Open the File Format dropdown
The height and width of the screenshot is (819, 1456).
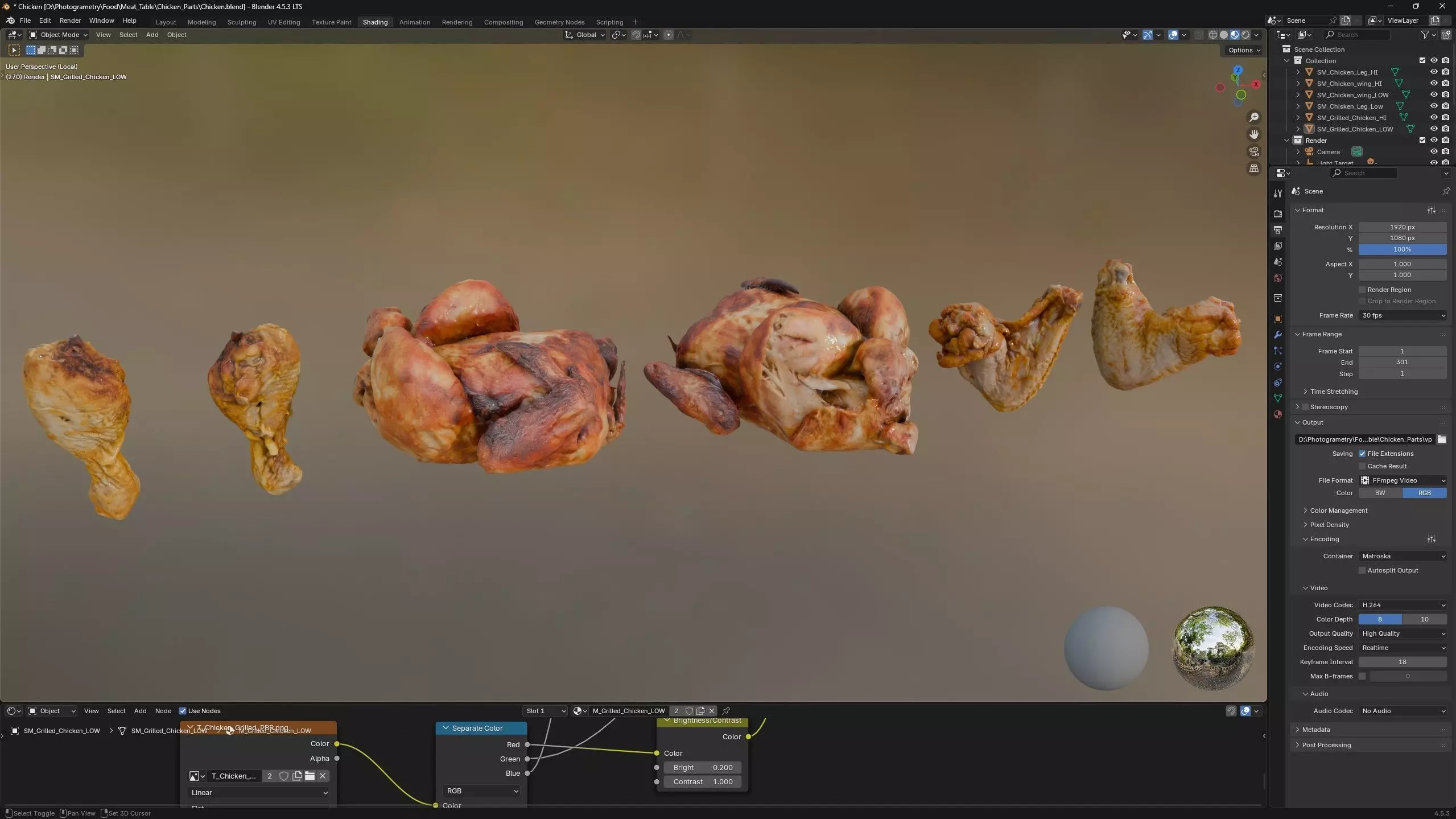pyautogui.click(x=1403, y=480)
